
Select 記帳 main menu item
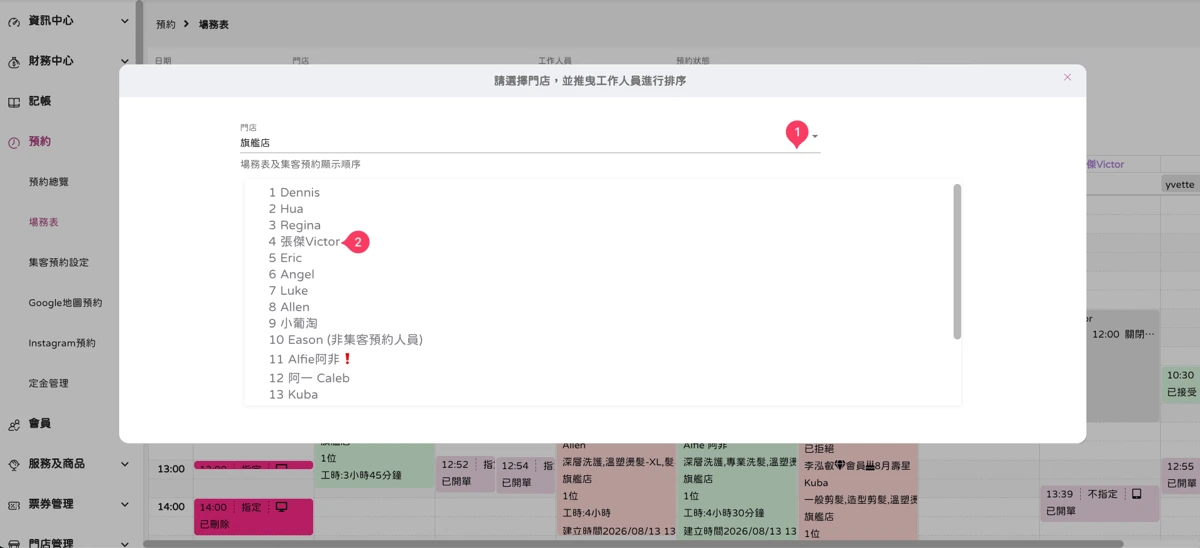pos(40,101)
